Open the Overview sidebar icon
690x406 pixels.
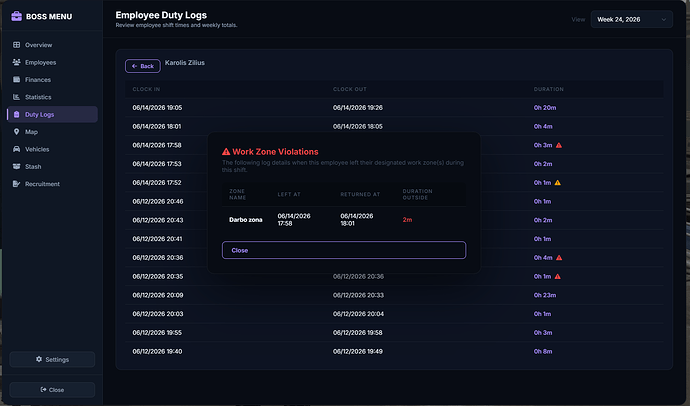click(16, 45)
